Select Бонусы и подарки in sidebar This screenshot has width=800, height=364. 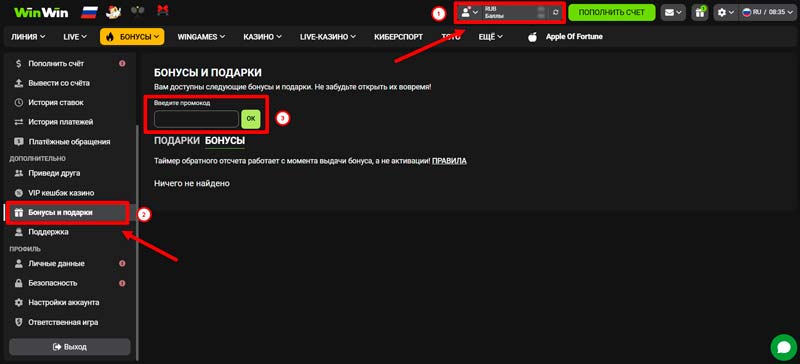point(60,212)
